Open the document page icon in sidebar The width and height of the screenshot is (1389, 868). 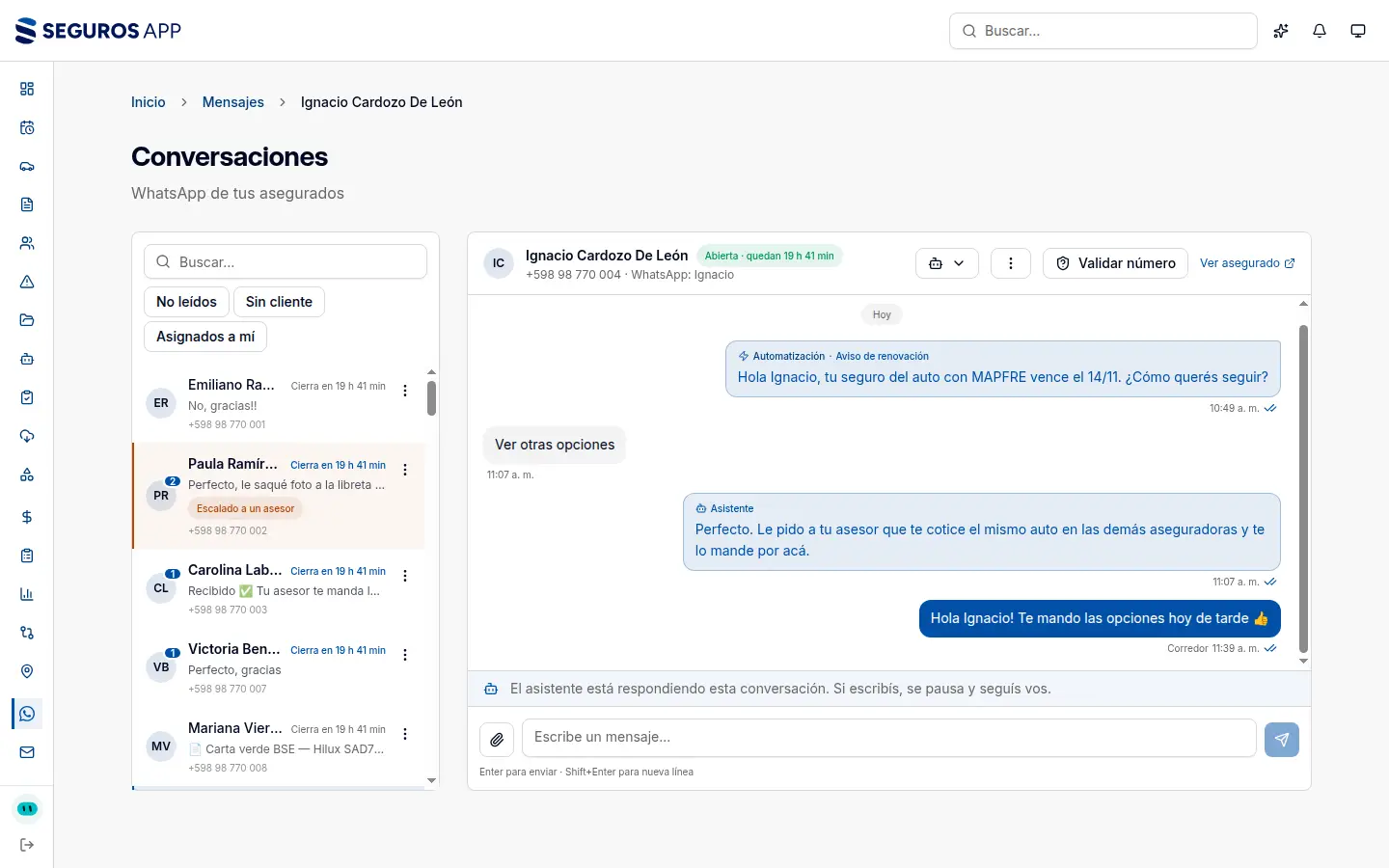(x=27, y=204)
